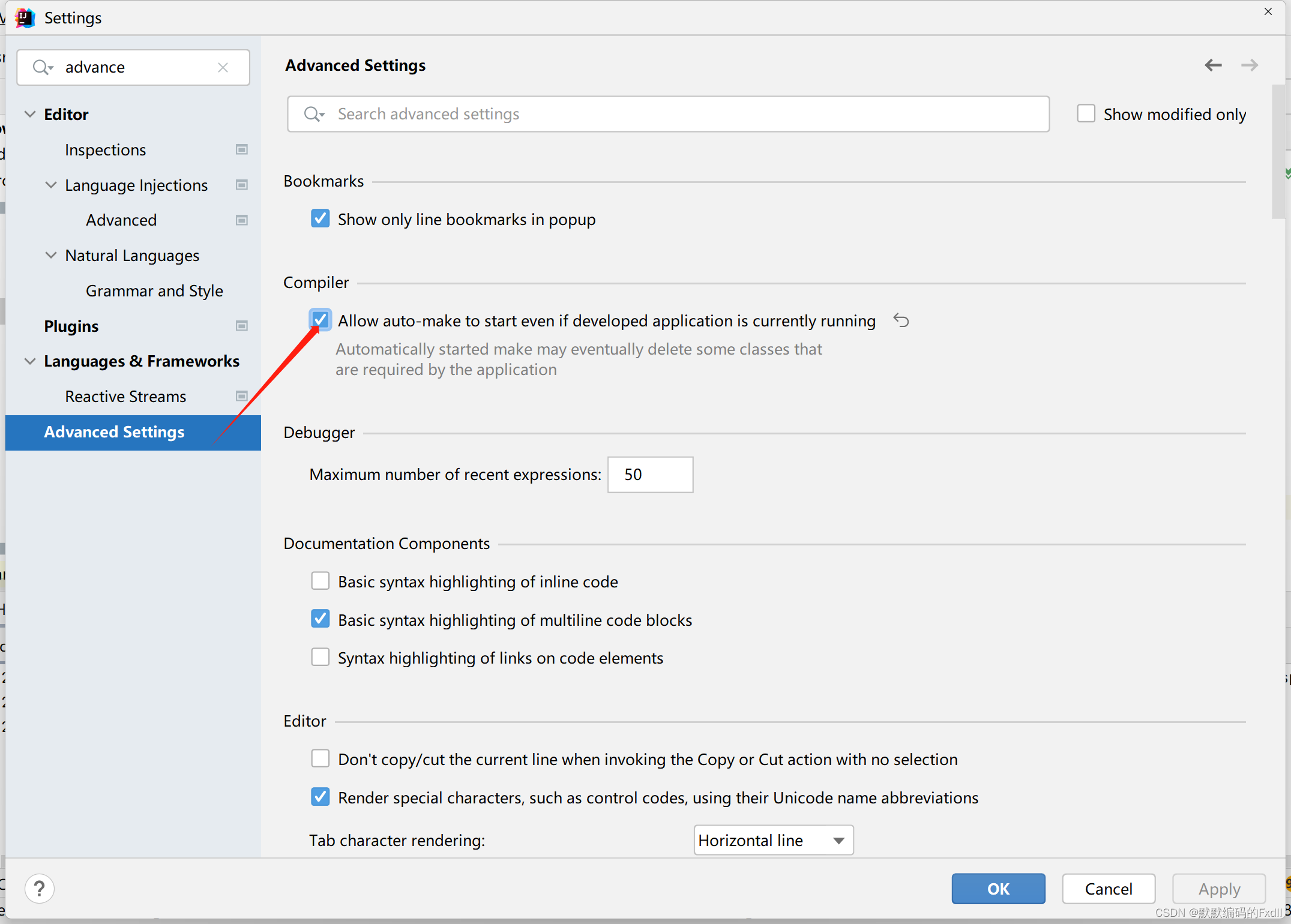Uncheck highlighting of multiline code blocks
The image size is (1291, 924).
(320, 619)
